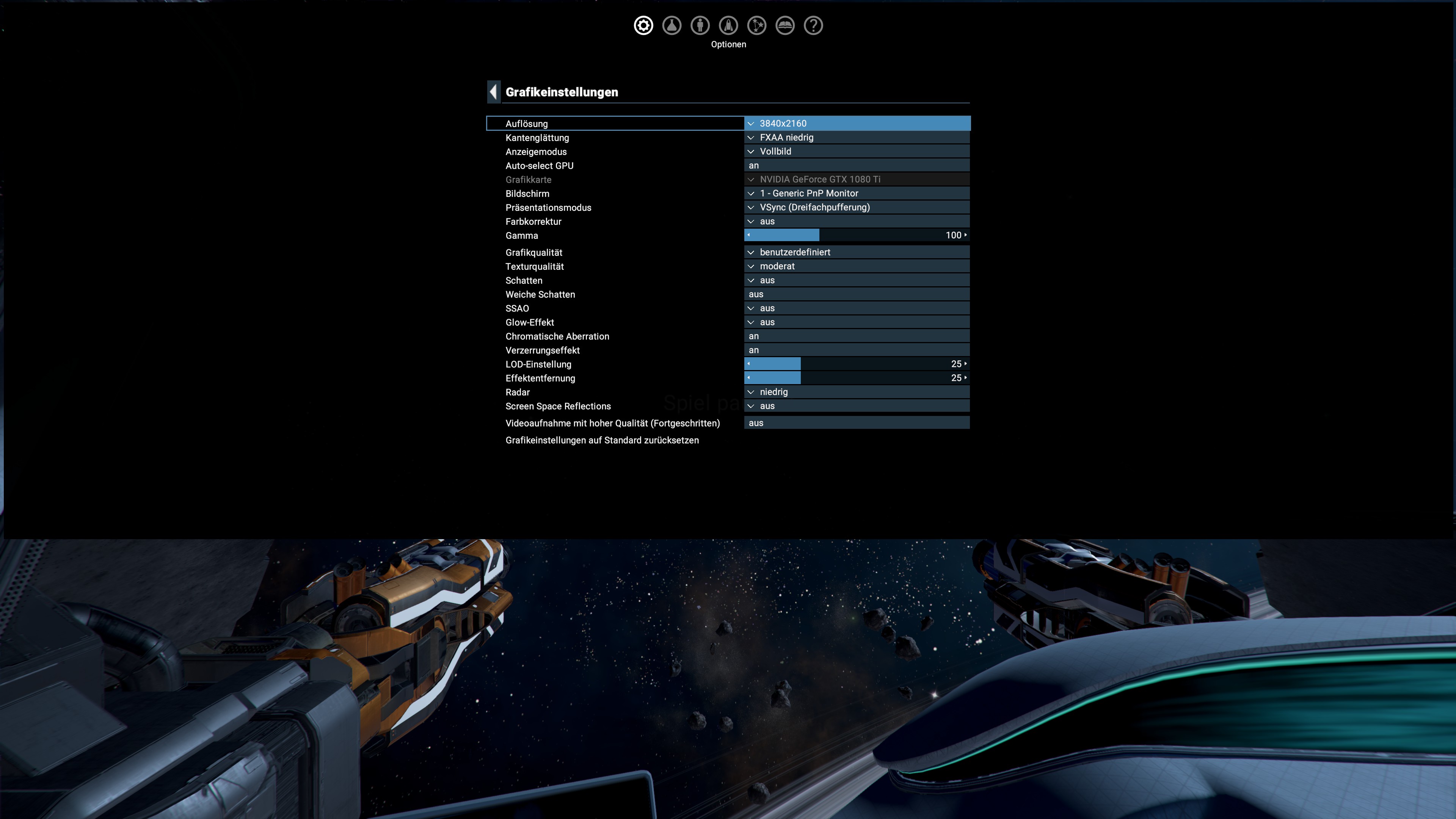Open Kantenglättung dropdown showing FXAA niedrig

click(857, 137)
